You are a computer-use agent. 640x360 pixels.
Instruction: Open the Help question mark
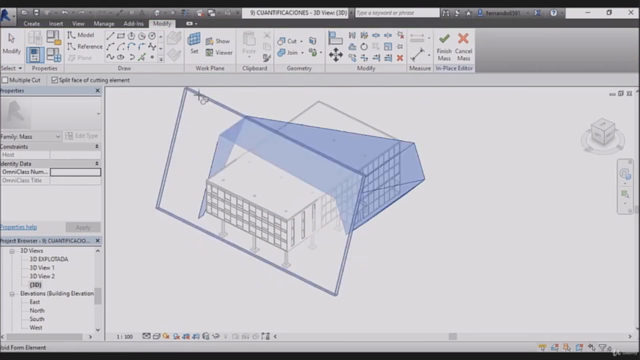tap(553, 13)
